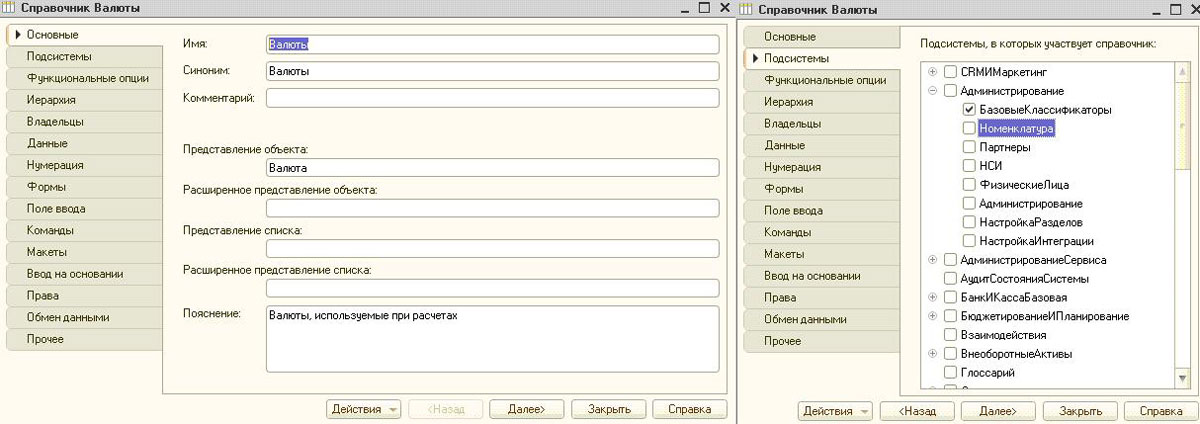Enable the Номенклатура subsystem checkbox

click(x=968, y=129)
